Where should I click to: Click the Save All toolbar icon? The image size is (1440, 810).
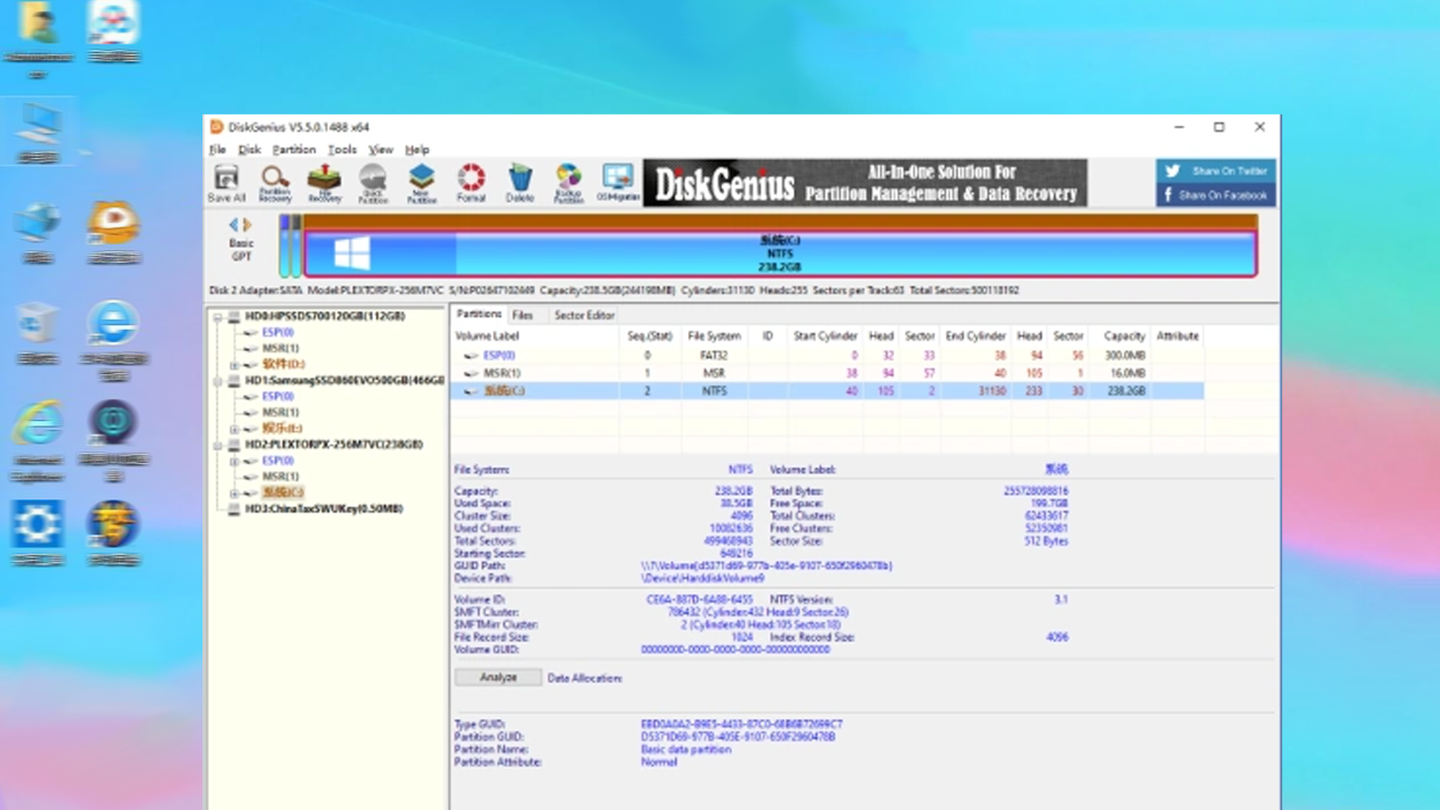tap(226, 184)
